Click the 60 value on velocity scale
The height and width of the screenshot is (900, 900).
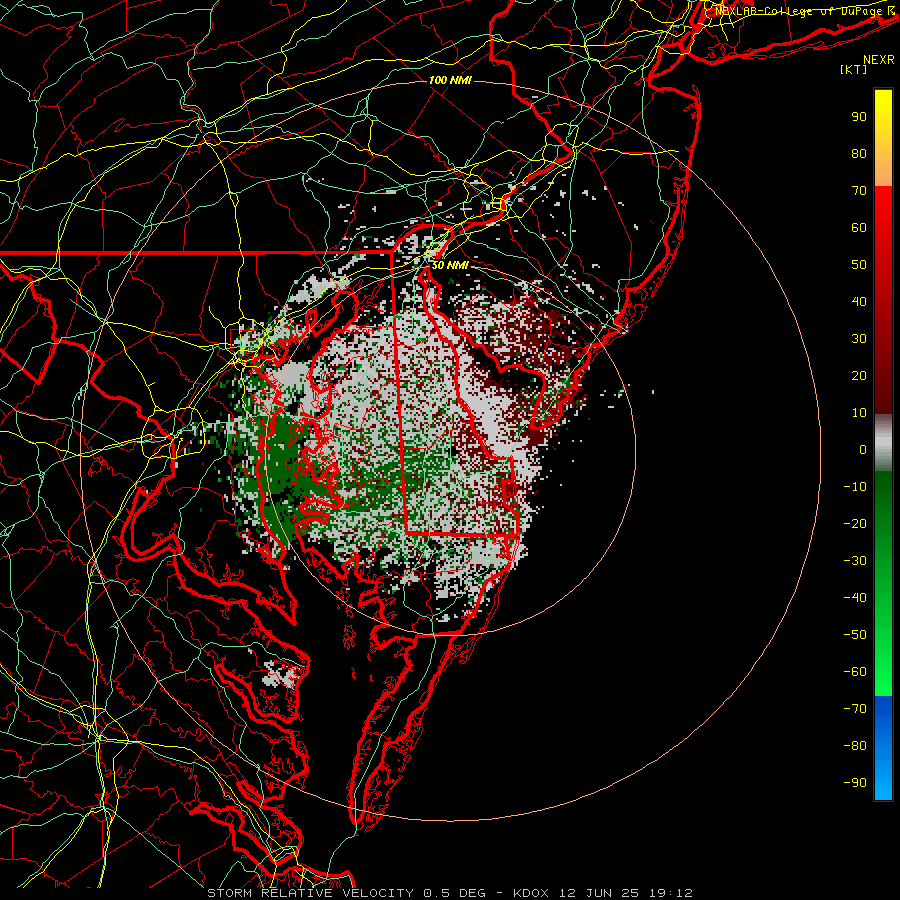point(859,227)
